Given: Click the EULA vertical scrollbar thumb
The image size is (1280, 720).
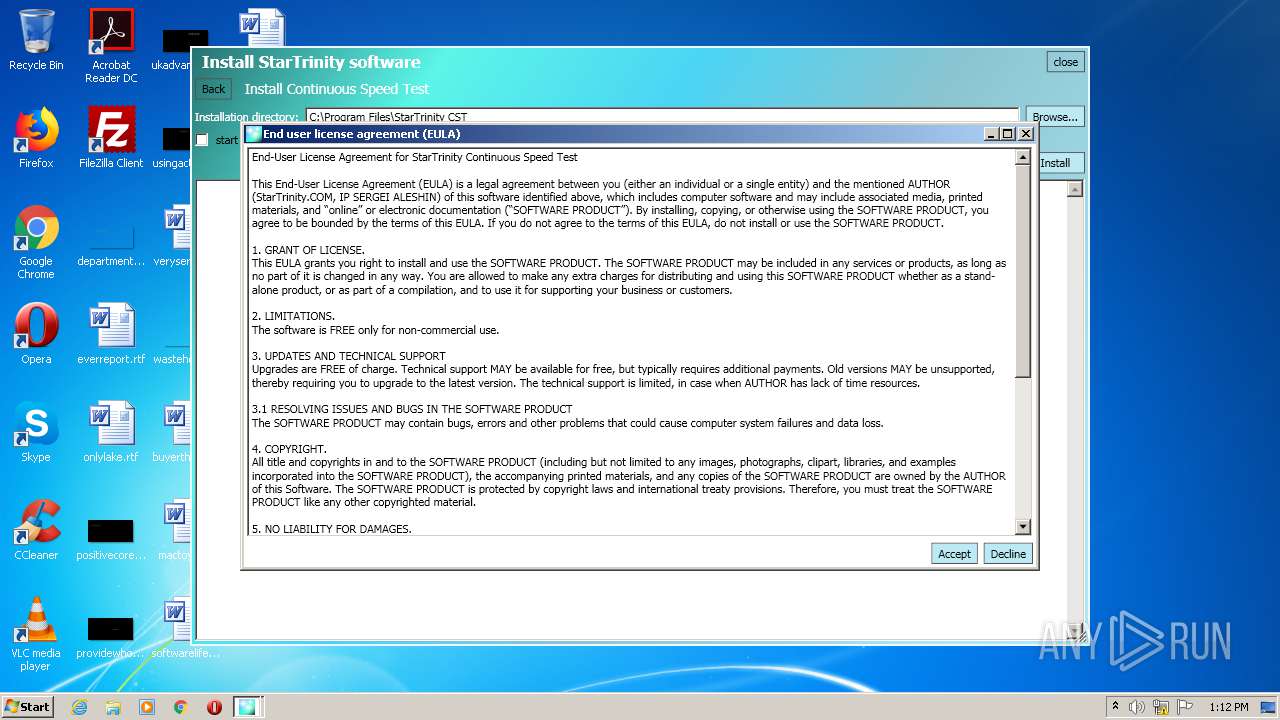Looking at the screenshot, I should (1022, 272).
